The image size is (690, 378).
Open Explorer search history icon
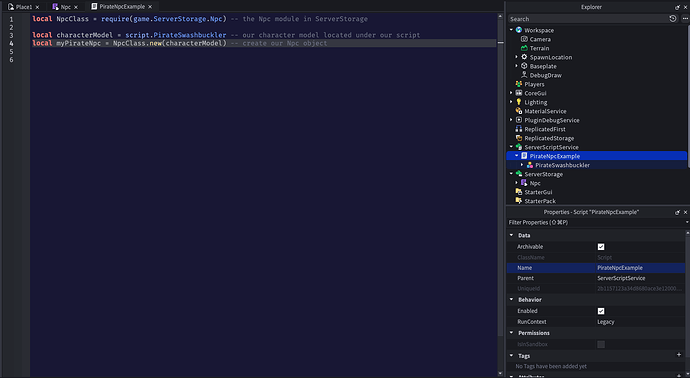click(x=672, y=18)
